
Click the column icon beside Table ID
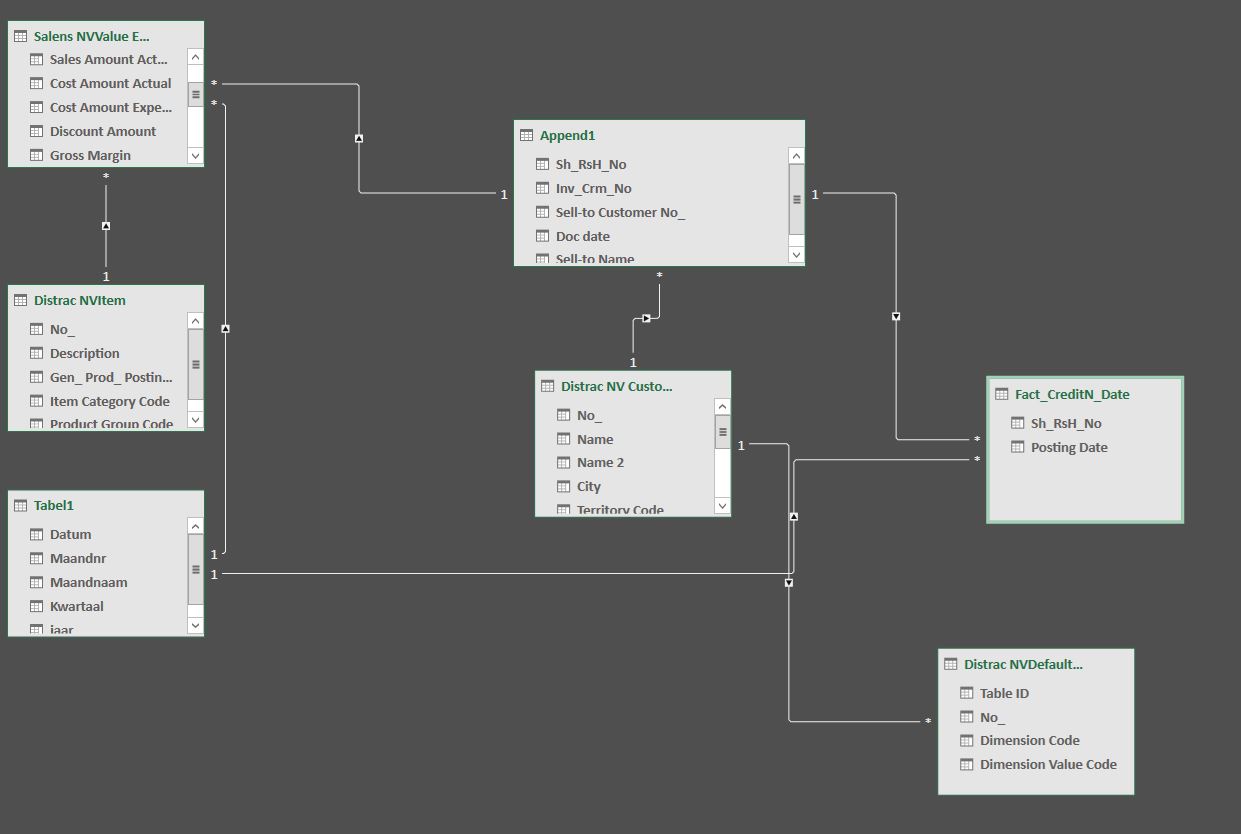[967, 693]
